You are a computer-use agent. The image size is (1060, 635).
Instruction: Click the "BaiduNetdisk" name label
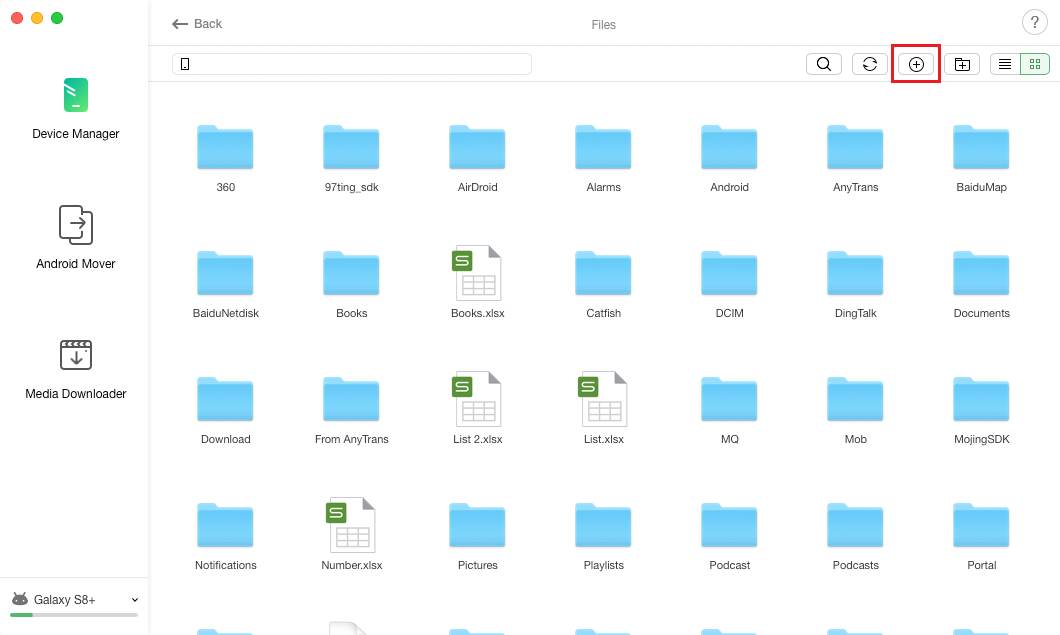225,313
